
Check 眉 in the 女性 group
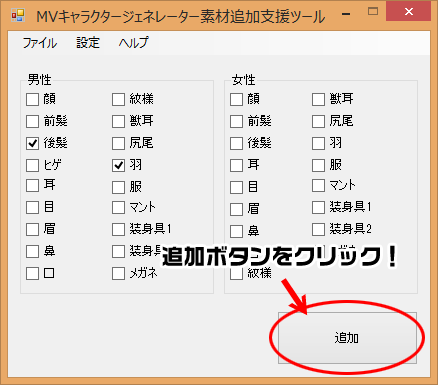(236, 209)
